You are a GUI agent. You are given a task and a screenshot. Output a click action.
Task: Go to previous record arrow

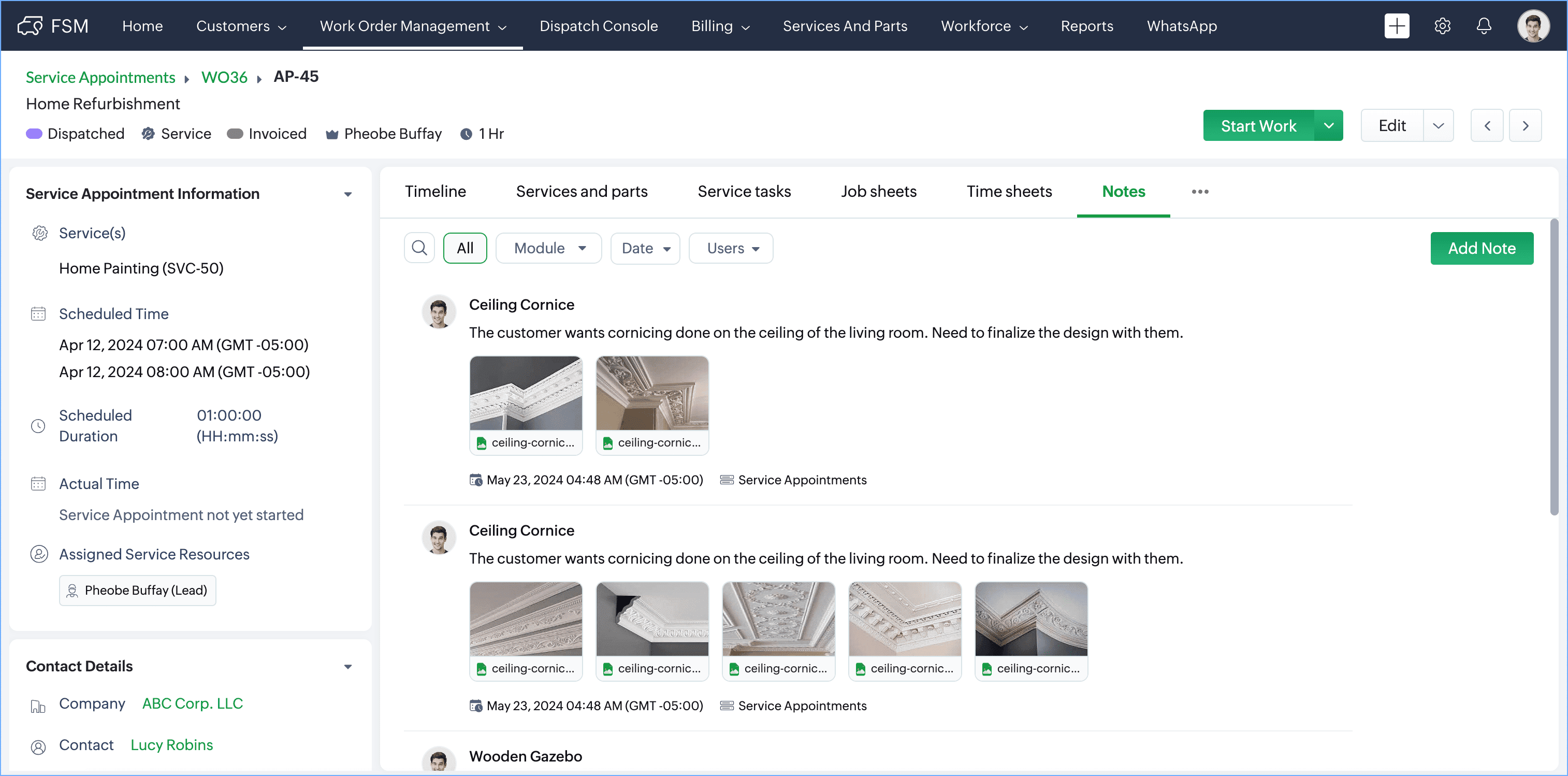tap(1486, 125)
